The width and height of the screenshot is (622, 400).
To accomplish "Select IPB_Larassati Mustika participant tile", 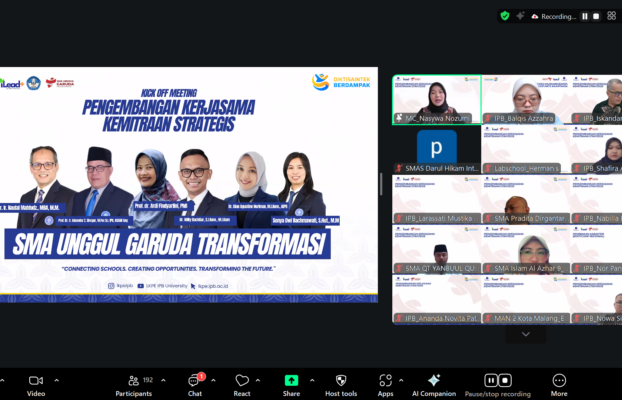I will coord(437,200).
